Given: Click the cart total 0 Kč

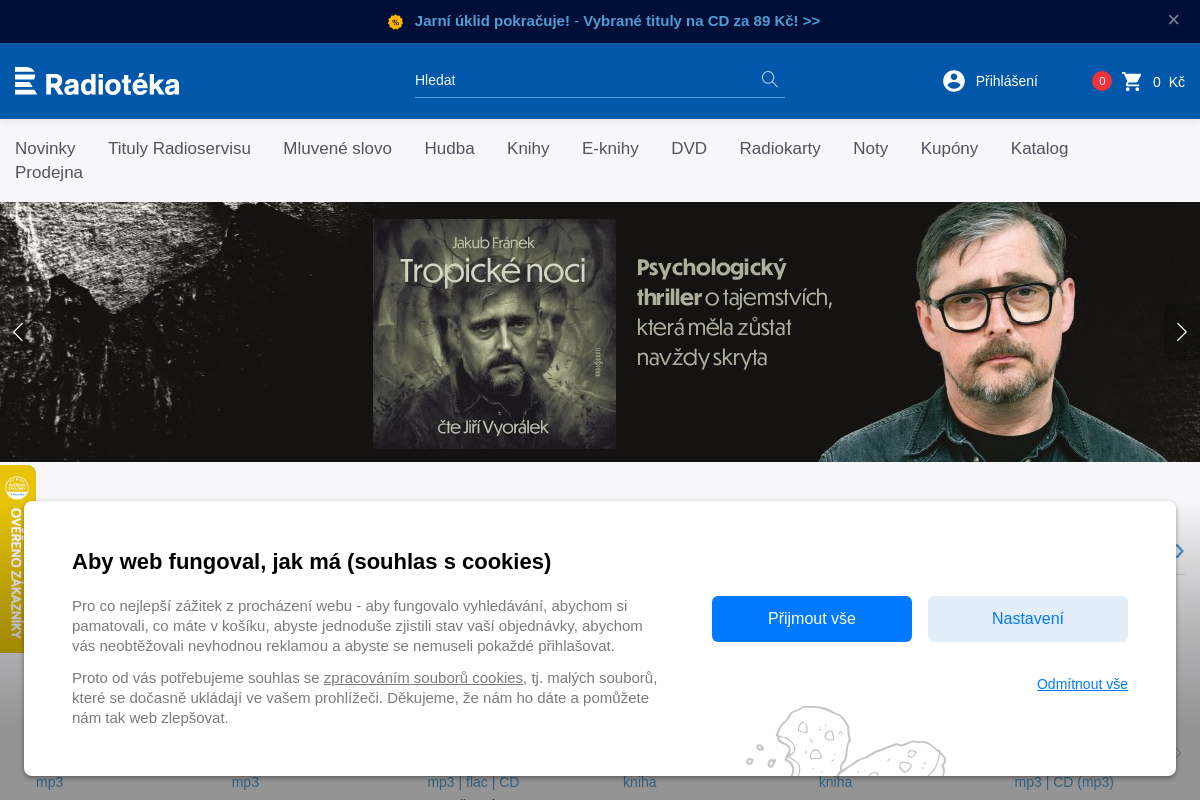Looking at the screenshot, I should click(1168, 82).
